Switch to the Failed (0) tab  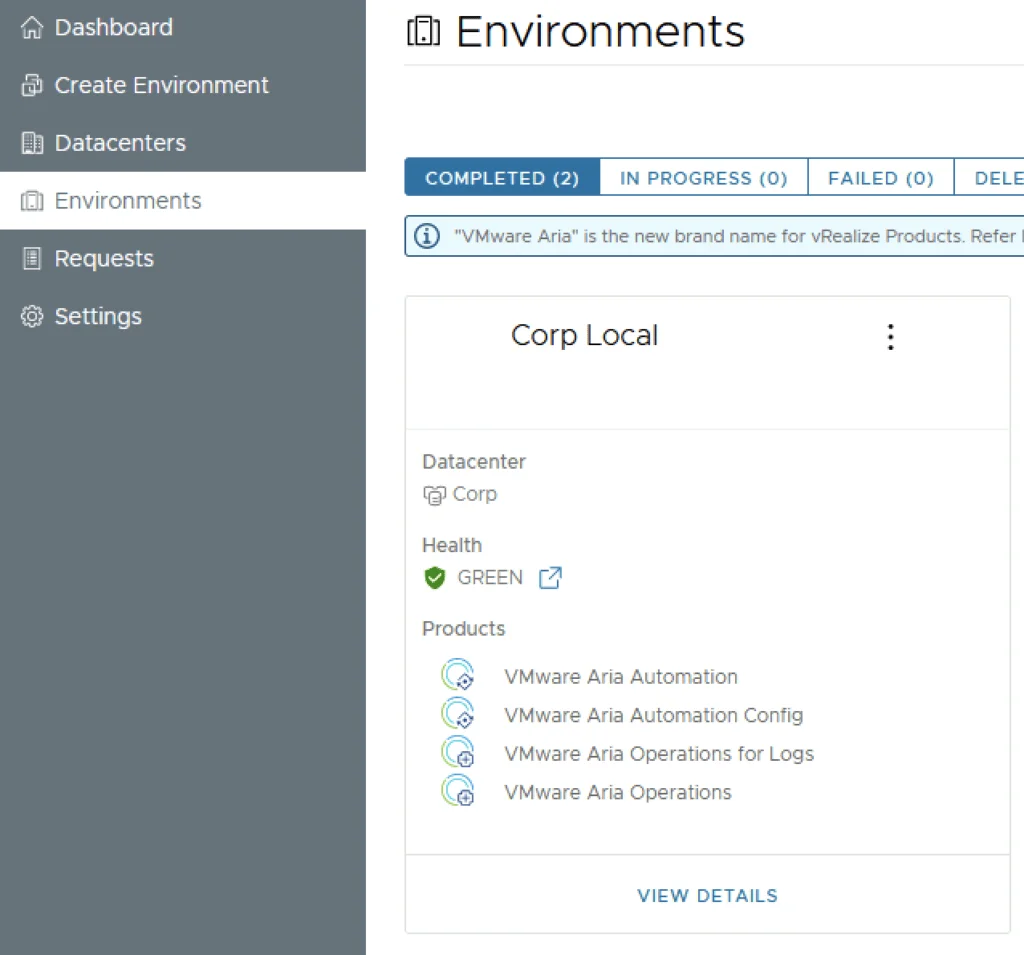[x=881, y=178]
